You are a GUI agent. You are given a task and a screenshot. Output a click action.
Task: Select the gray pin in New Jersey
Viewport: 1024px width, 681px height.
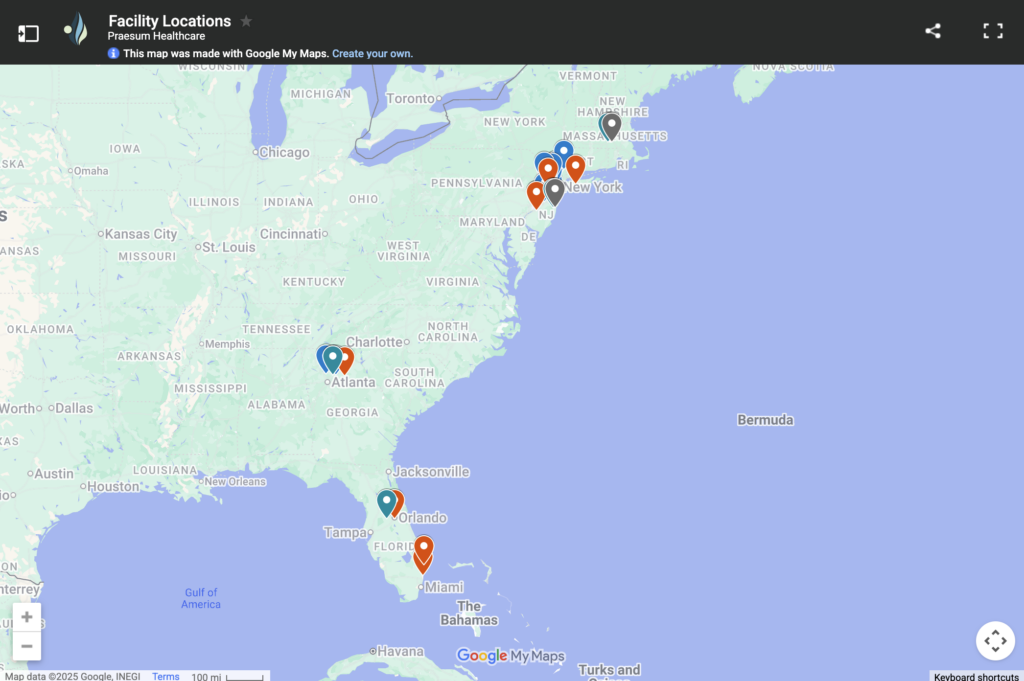[555, 190]
